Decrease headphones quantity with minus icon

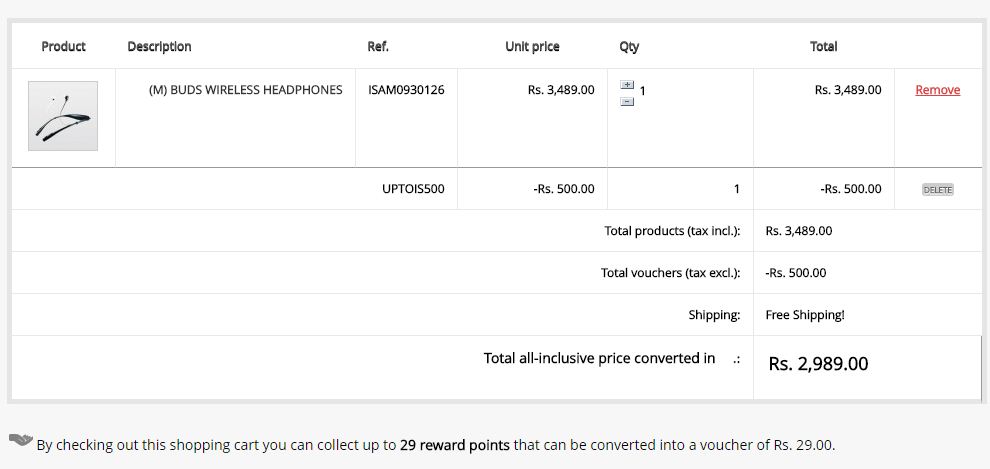pos(627,101)
